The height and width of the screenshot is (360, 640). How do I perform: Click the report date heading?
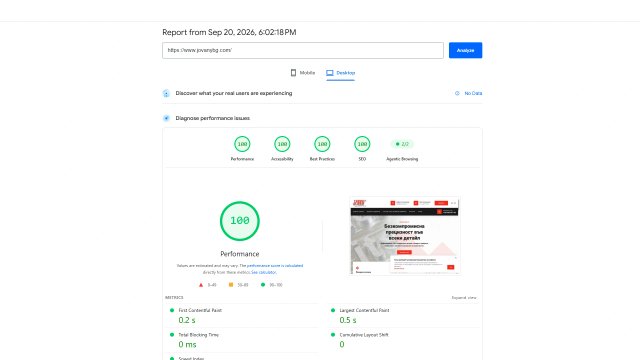[229, 32]
